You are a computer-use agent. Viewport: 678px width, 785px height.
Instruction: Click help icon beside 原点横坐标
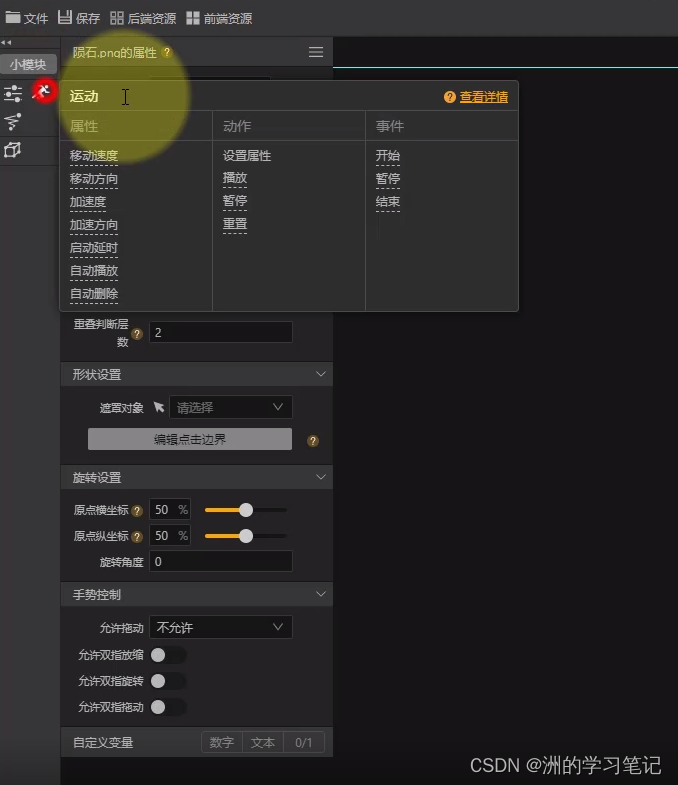(137, 511)
